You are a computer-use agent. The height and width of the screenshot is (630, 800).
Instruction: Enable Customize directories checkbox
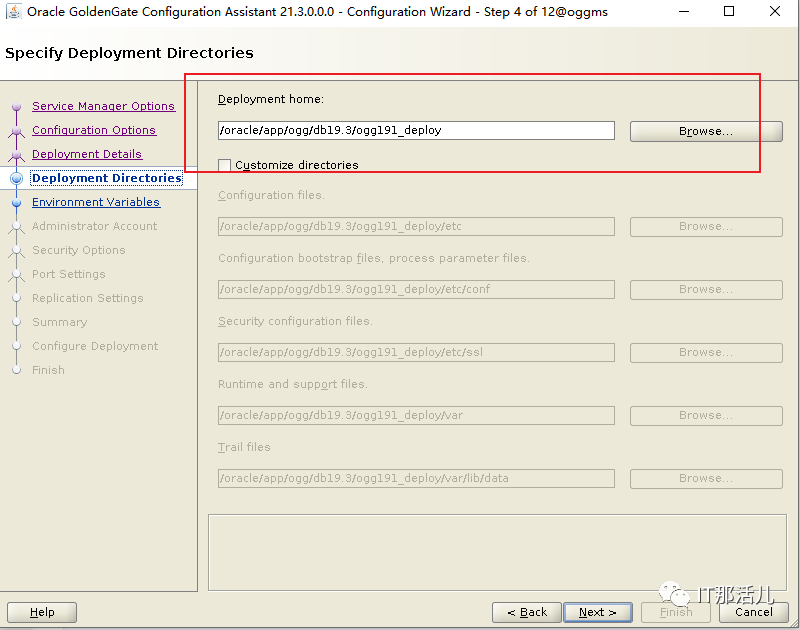(224, 165)
